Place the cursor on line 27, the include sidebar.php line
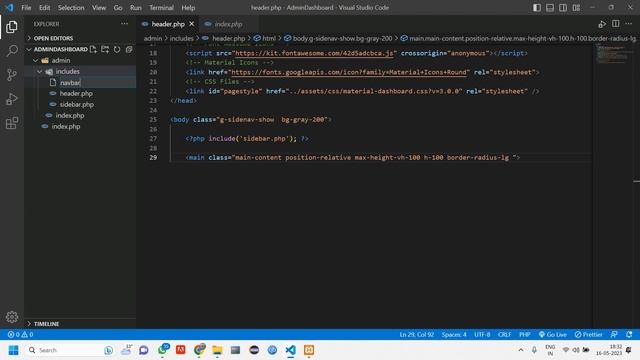The image size is (640, 360). (x=247, y=139)
